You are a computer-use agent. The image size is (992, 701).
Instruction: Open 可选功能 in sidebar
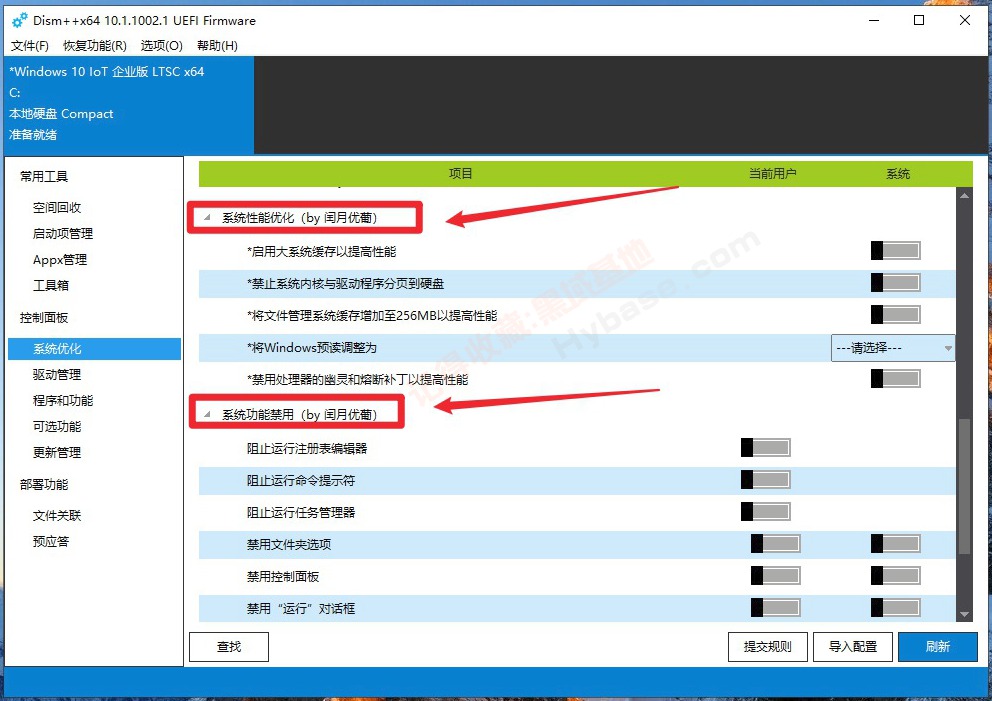coord(57,426)
